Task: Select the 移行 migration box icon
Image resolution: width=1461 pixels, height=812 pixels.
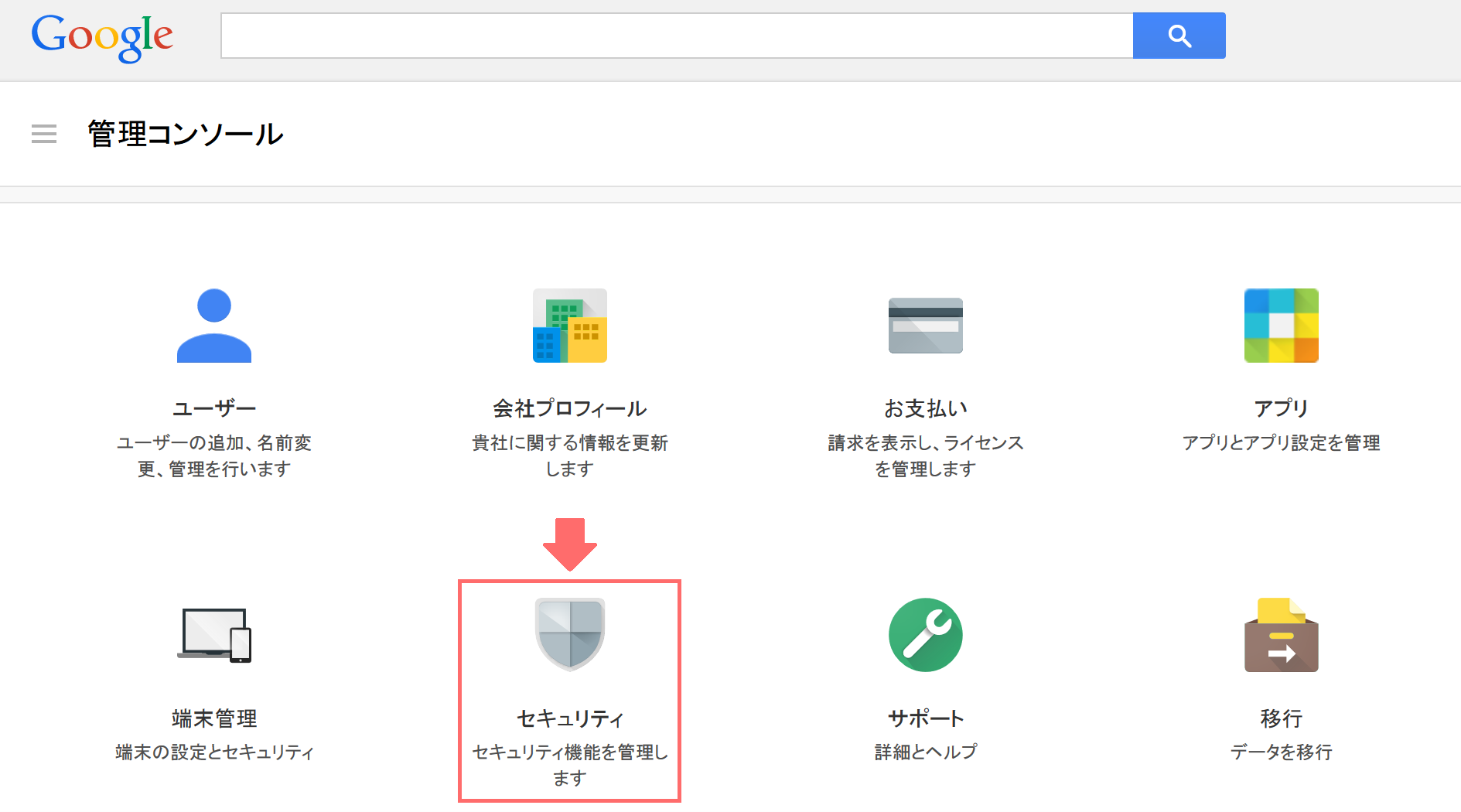Action: 1281,635
